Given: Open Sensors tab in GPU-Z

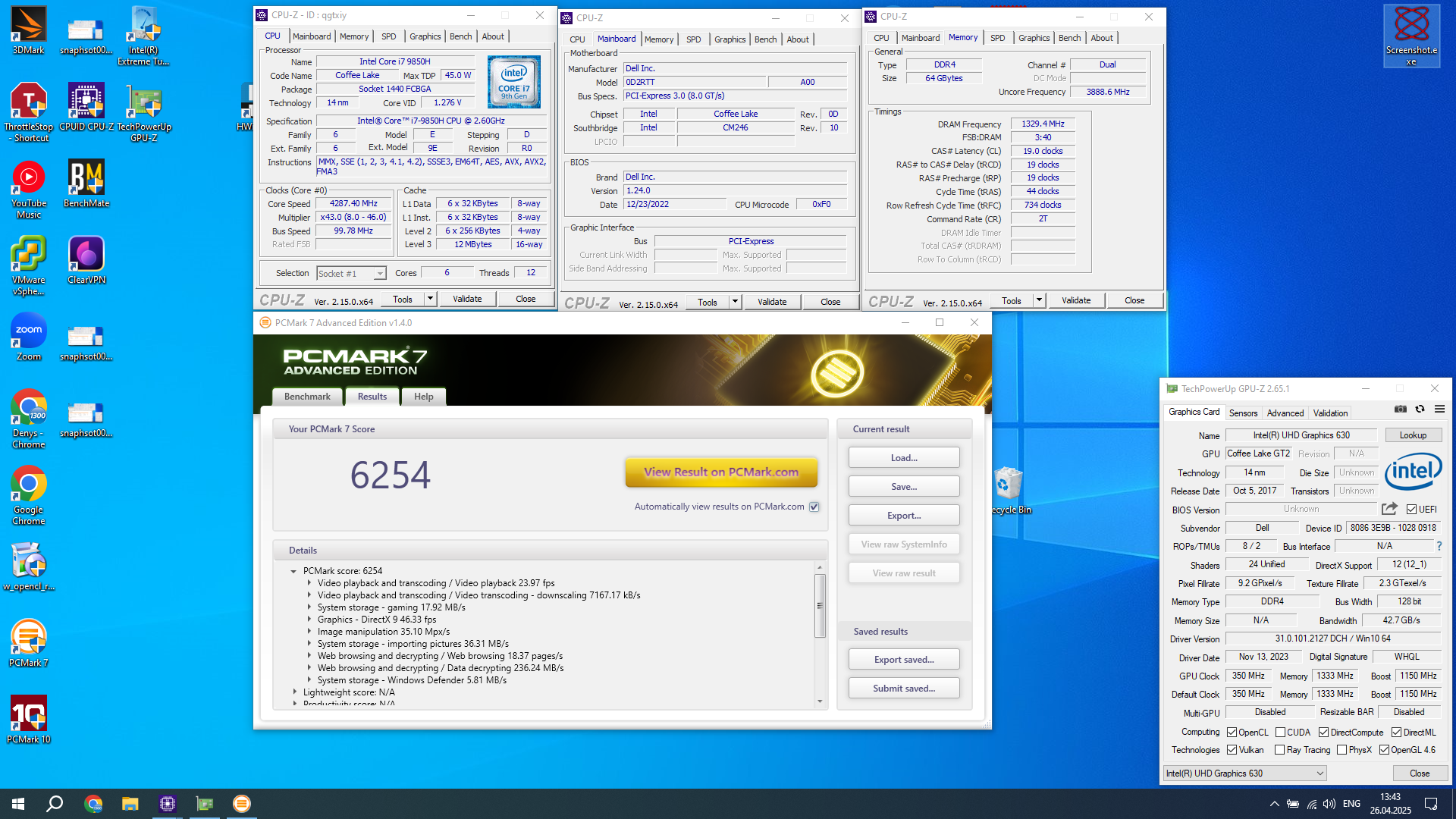Looking at the screenshot, I should pos(1243,413).
